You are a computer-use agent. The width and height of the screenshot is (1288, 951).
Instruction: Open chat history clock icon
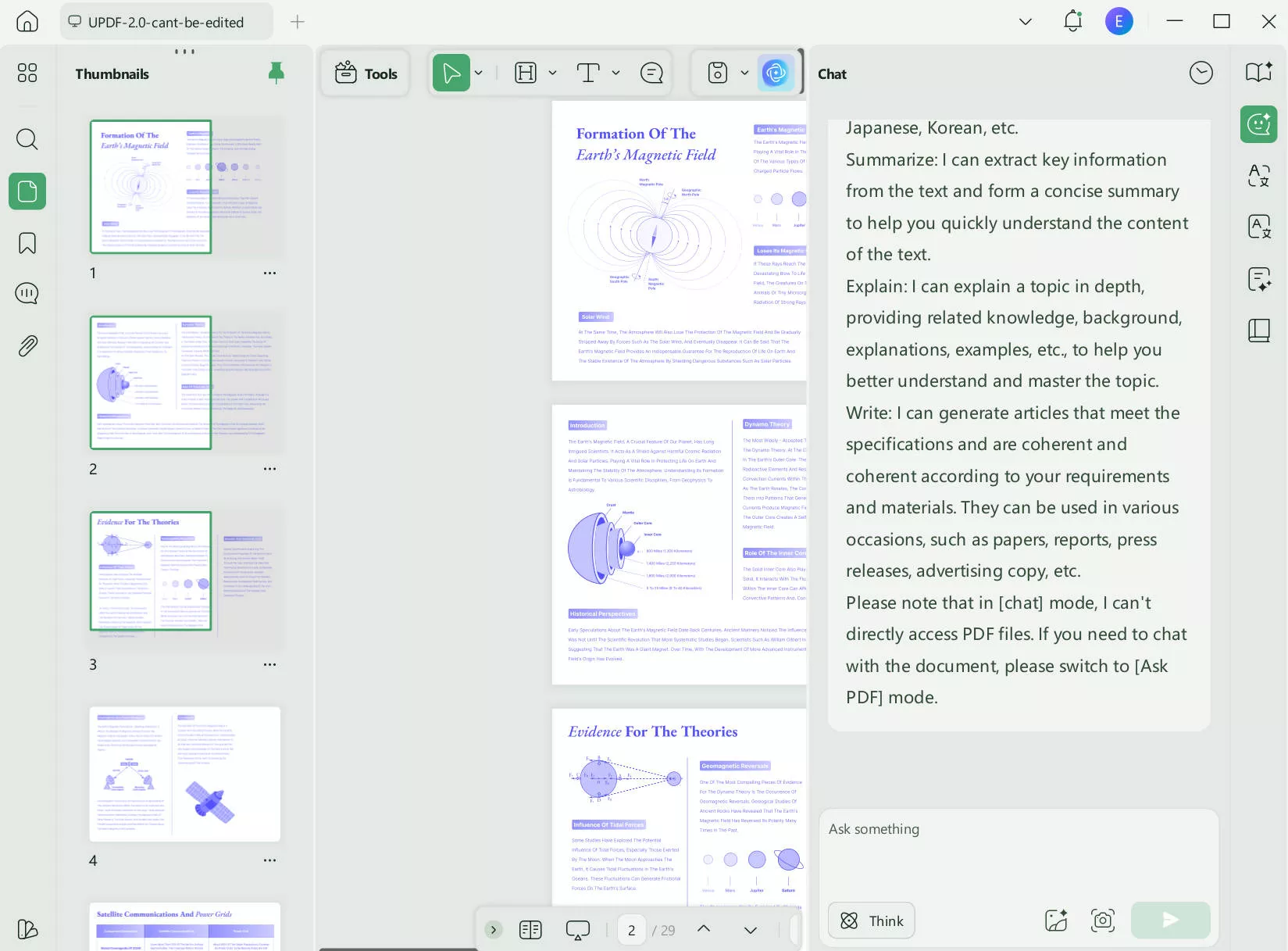point(1201,73)
